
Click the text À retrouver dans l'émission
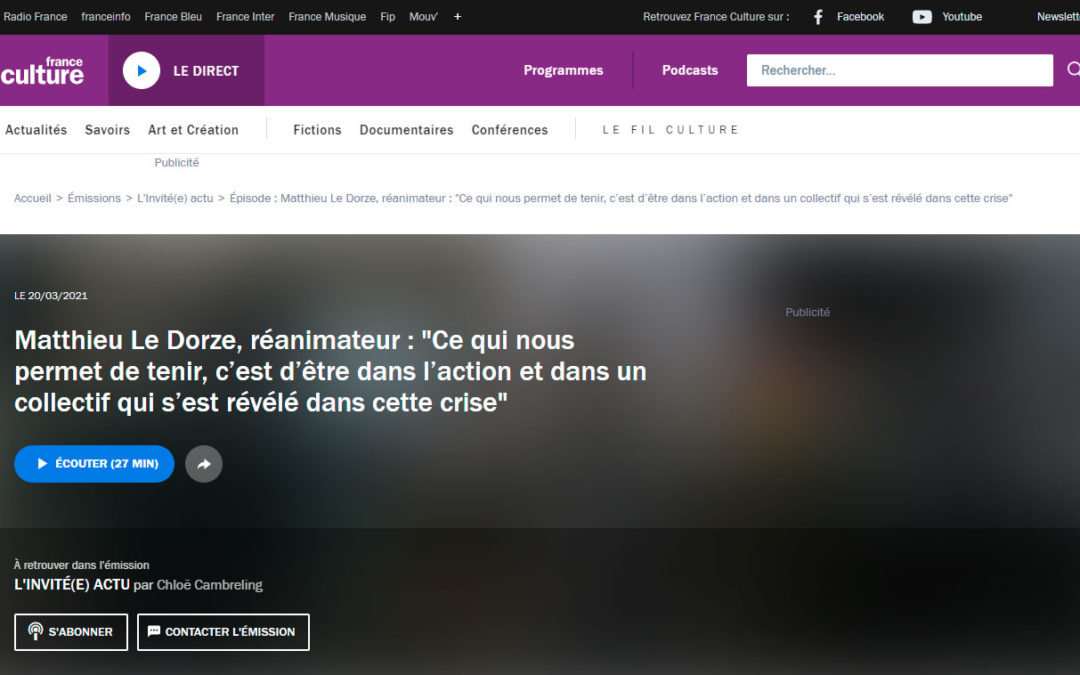click(x=81, y=565)
